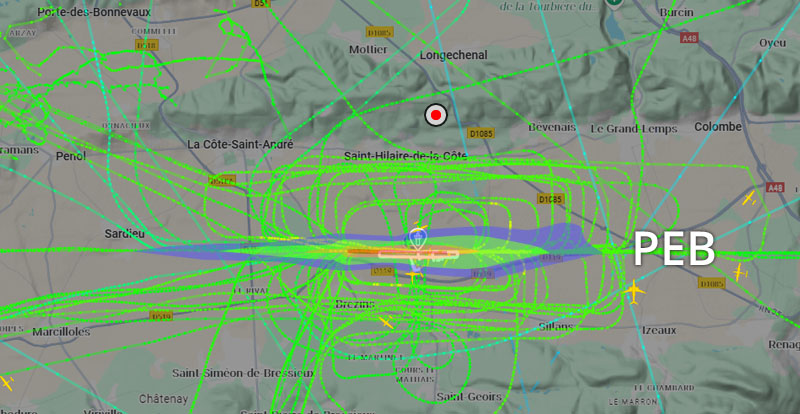The width and height of the screenshot is (800, 414).
Task: Select the La Côte-Saint-André label
Action: click(240, 144)
